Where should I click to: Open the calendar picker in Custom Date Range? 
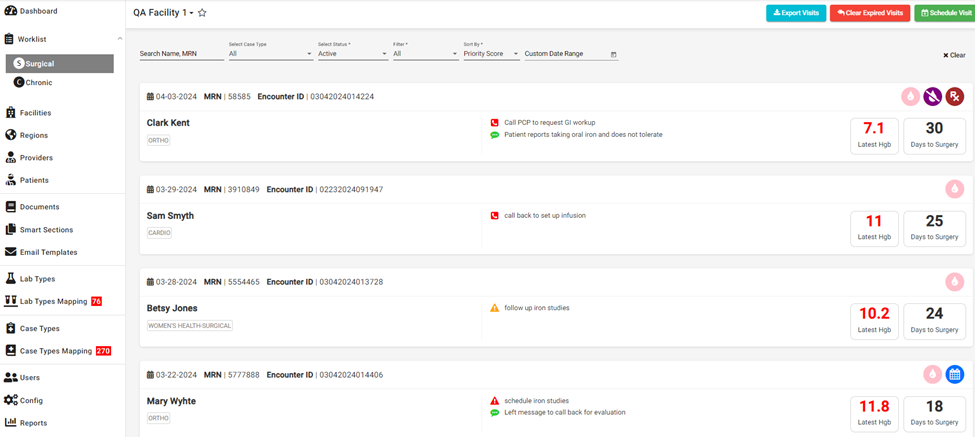coord(613,54)
